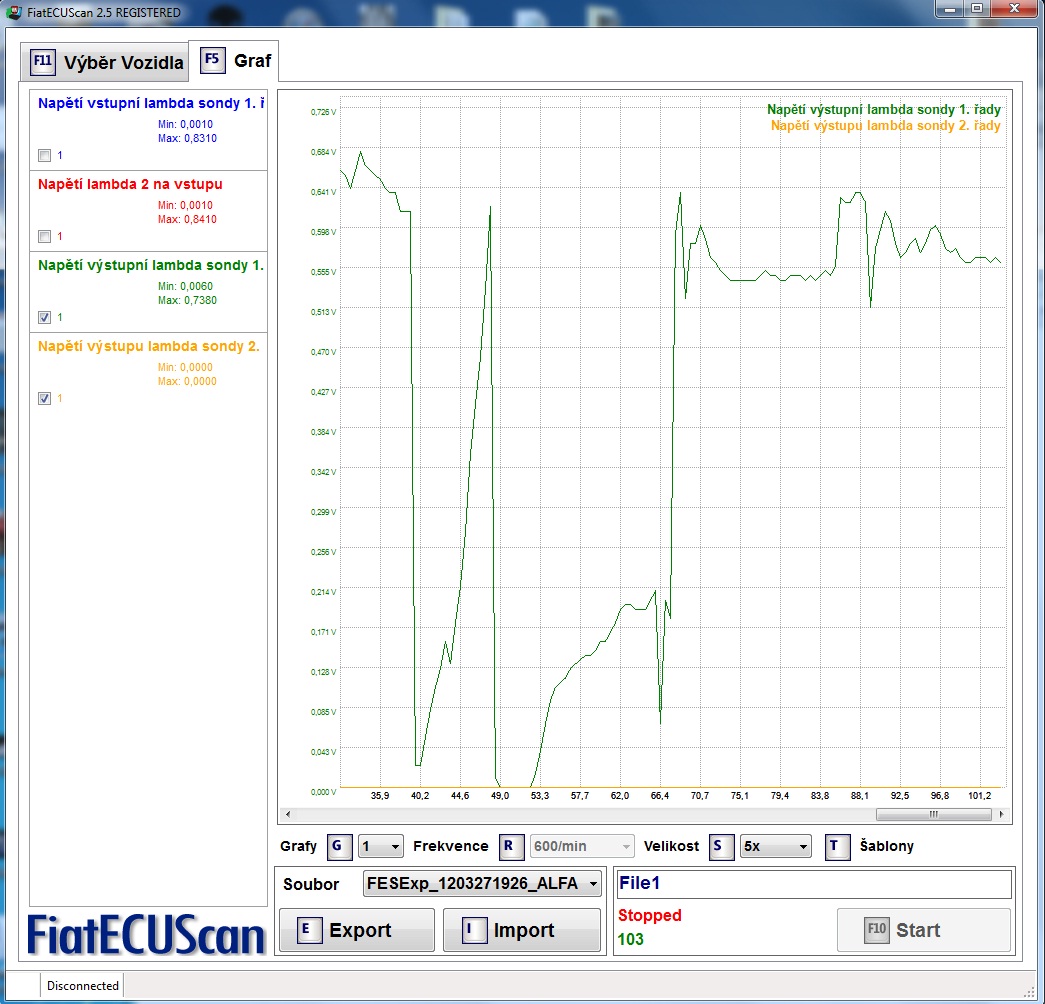Click the right arrow of graph scrollbar
Image resolution: width=1045 pixels, height=1004 pixels.
coord(1005,815)
